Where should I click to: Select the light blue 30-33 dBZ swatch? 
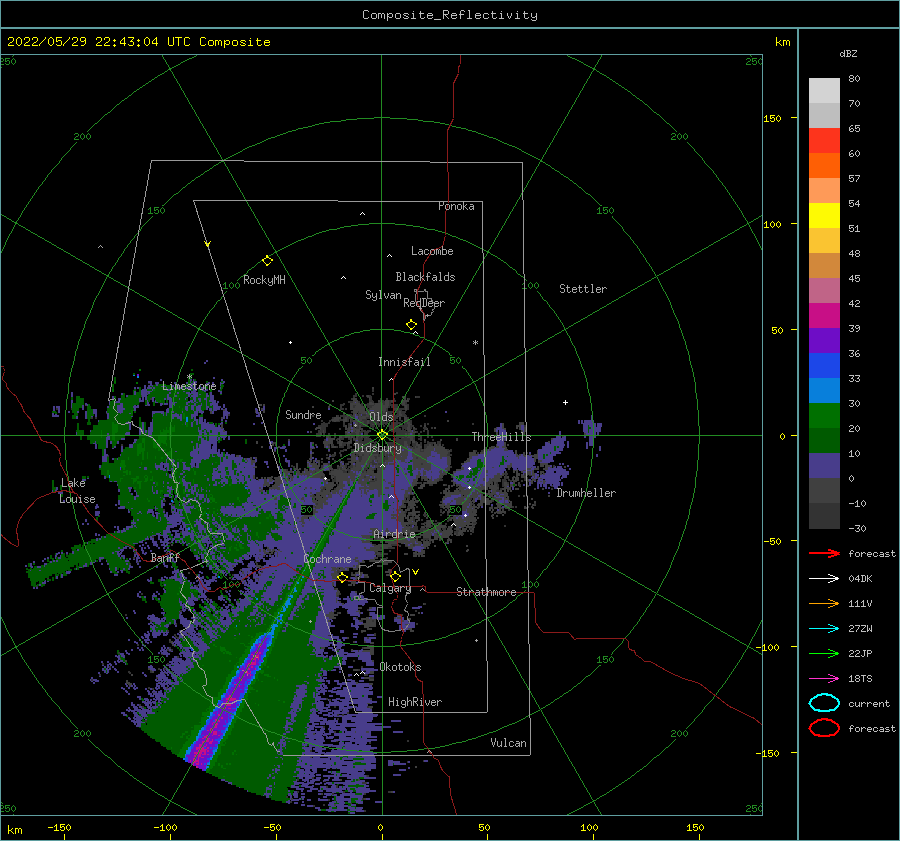pos(824,391)
